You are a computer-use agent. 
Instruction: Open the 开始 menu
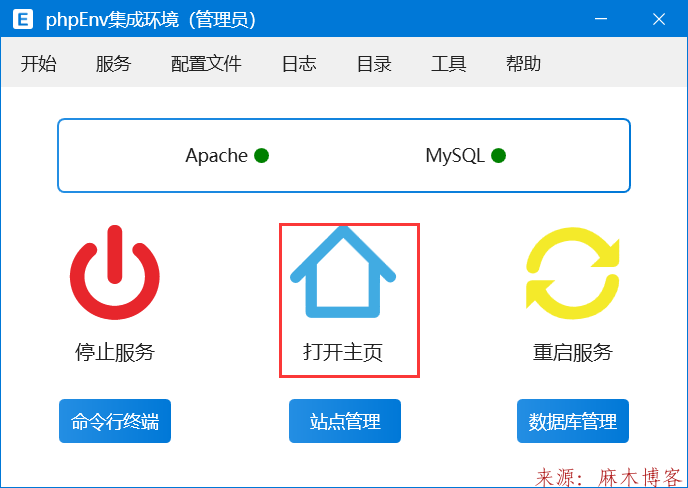pyautogui.click(x=39, y=64)
